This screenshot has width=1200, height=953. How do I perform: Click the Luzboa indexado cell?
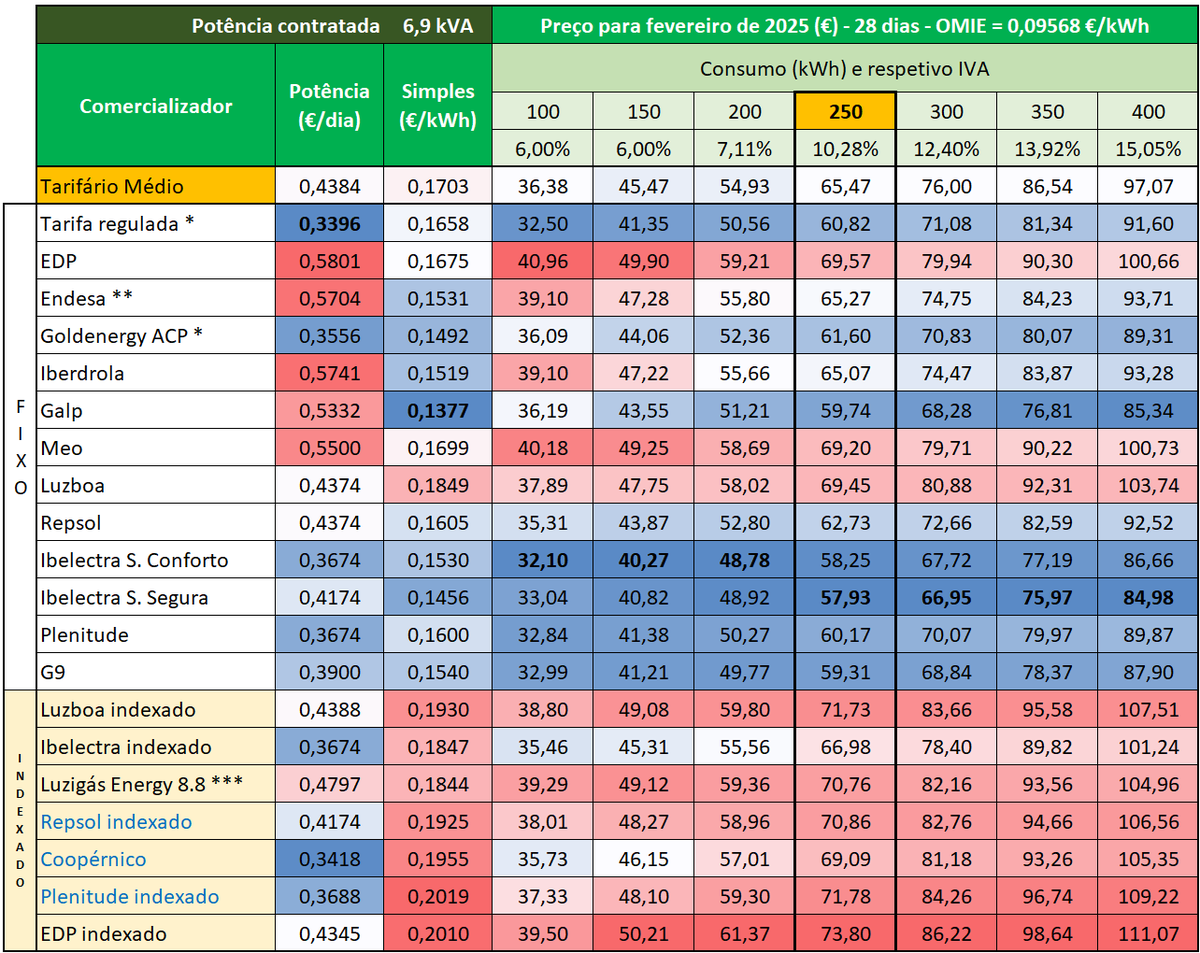[x=156, y=710]
